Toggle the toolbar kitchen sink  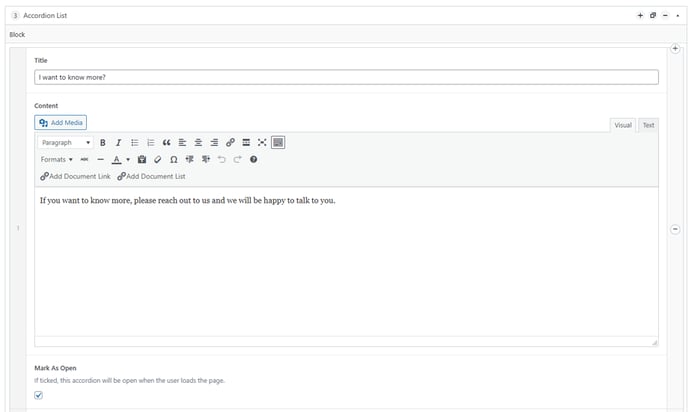[278, 143]
